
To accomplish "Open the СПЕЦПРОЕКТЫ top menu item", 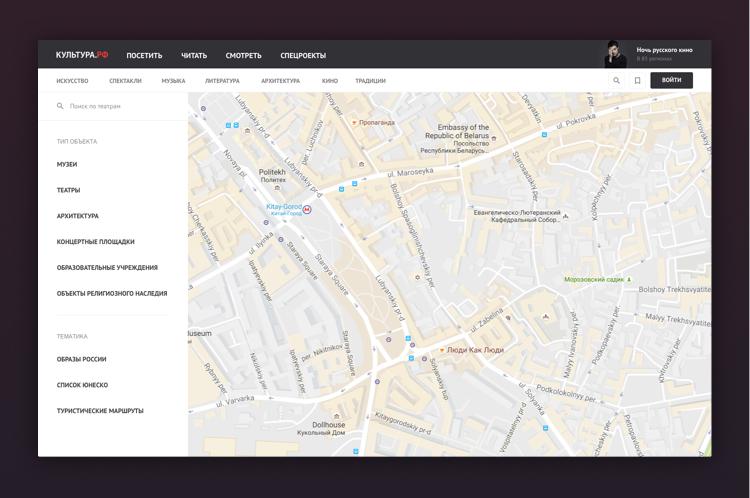I will click(303, 56).
